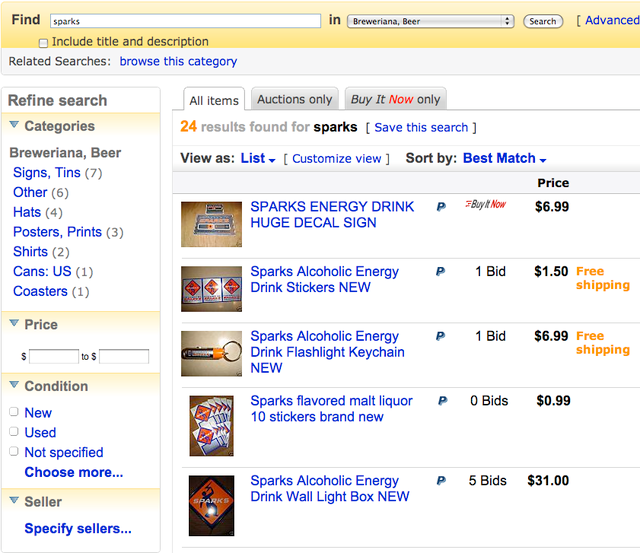Click Customize view link
This screenshot has width=640, height=553.
point(337,158)
